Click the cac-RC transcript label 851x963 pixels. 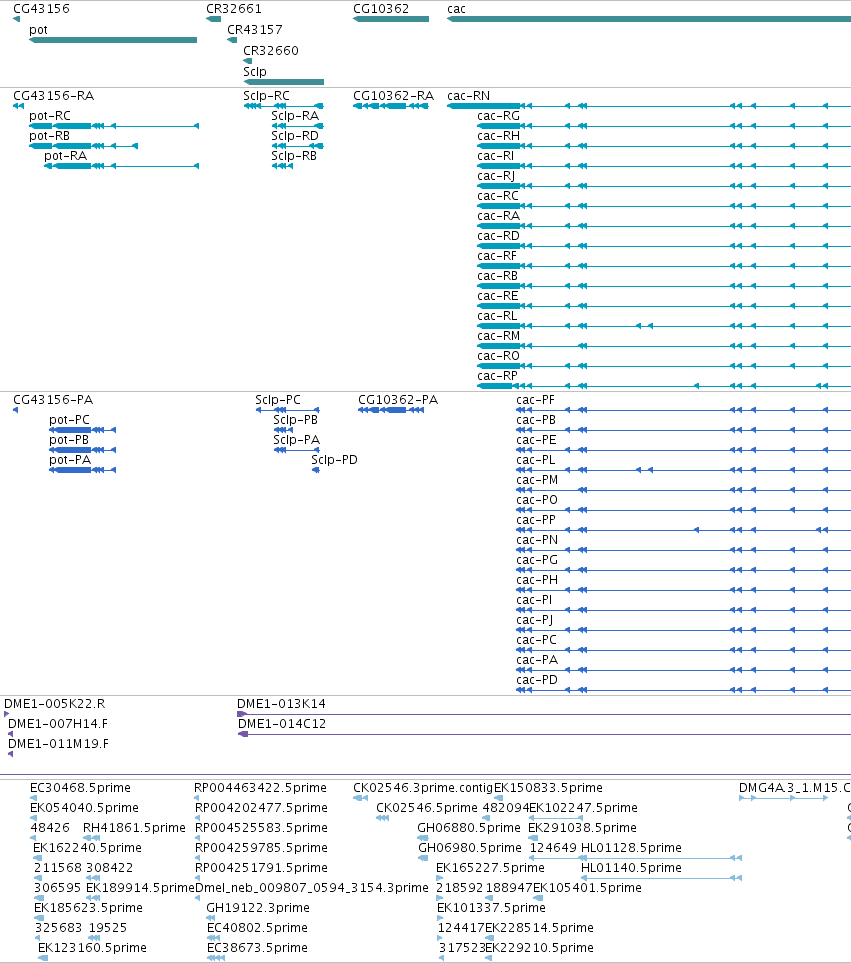point(498,196)
